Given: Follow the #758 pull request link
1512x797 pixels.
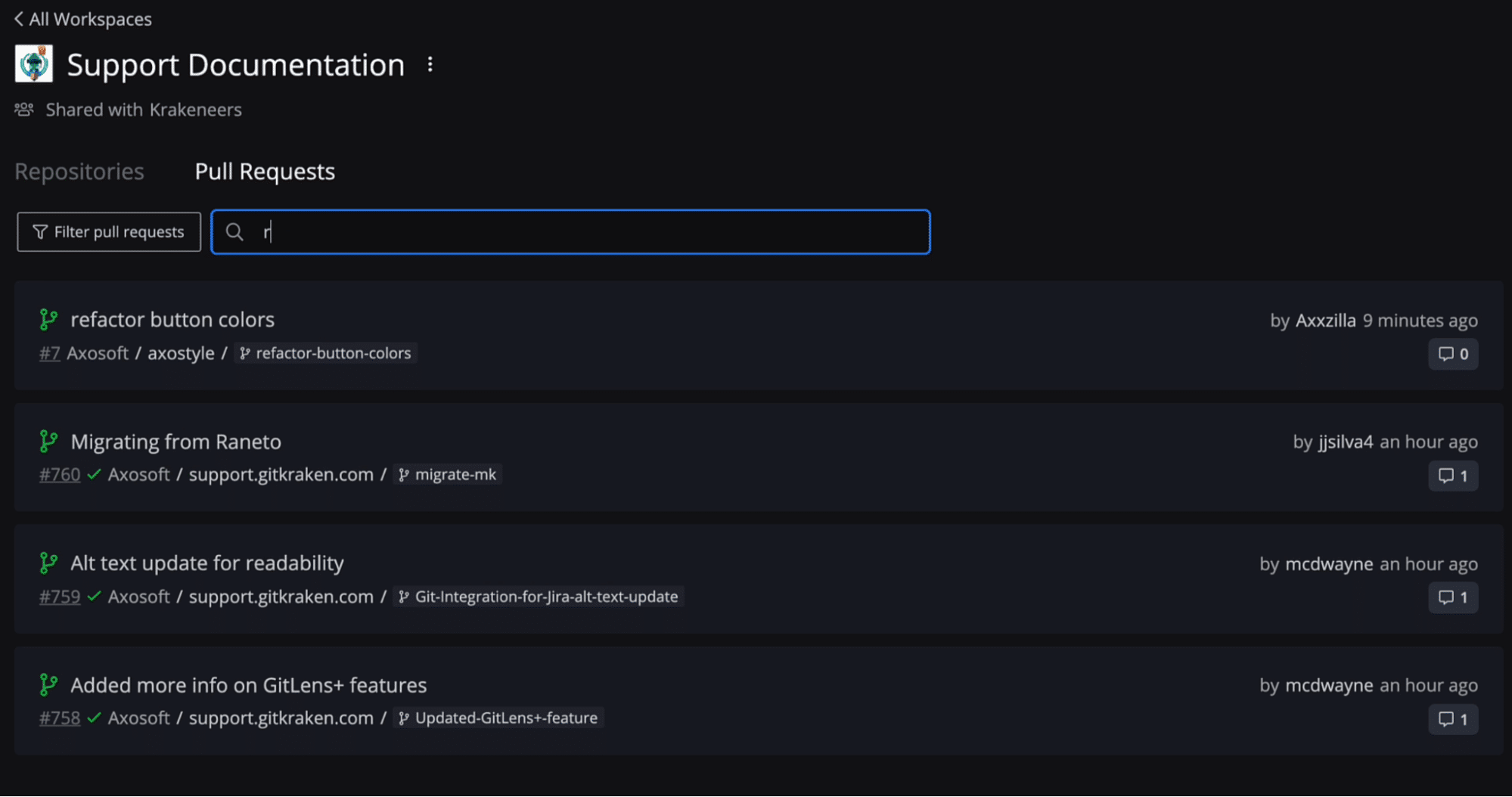Looking at the screenshot, I should pyautogui.click(x=59, y=718).
